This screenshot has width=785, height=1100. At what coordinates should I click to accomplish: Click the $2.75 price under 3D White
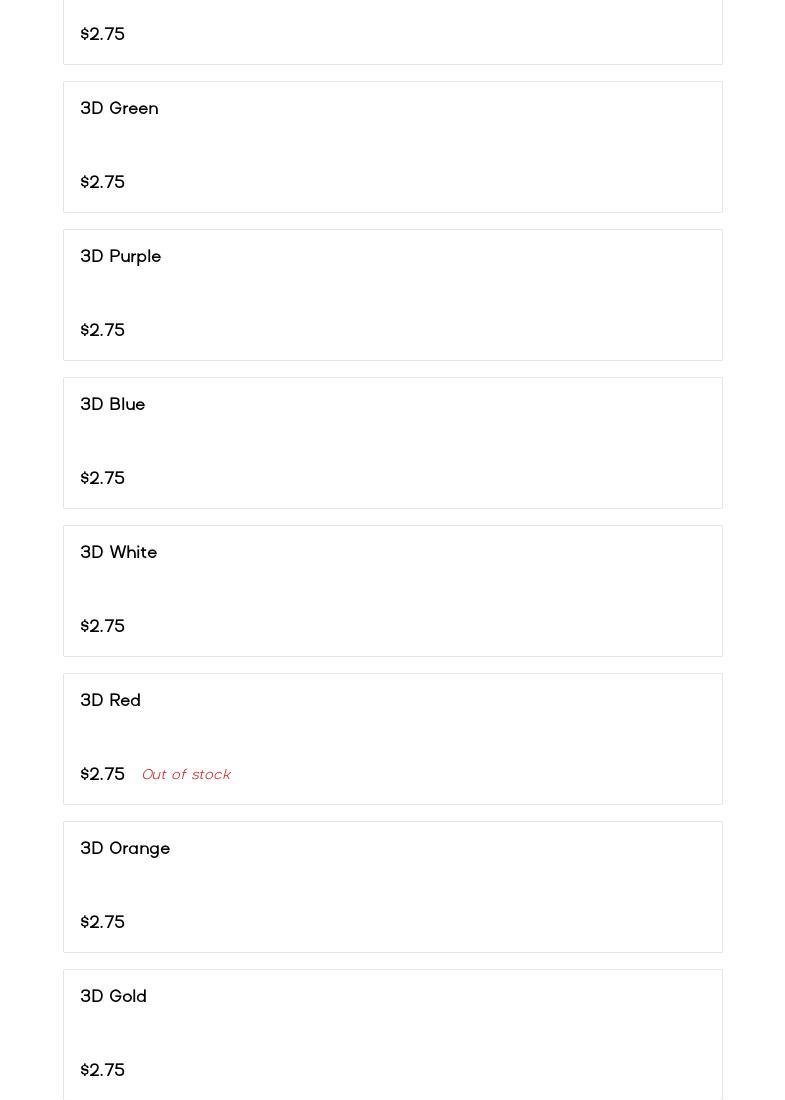[x=103, y=626]
